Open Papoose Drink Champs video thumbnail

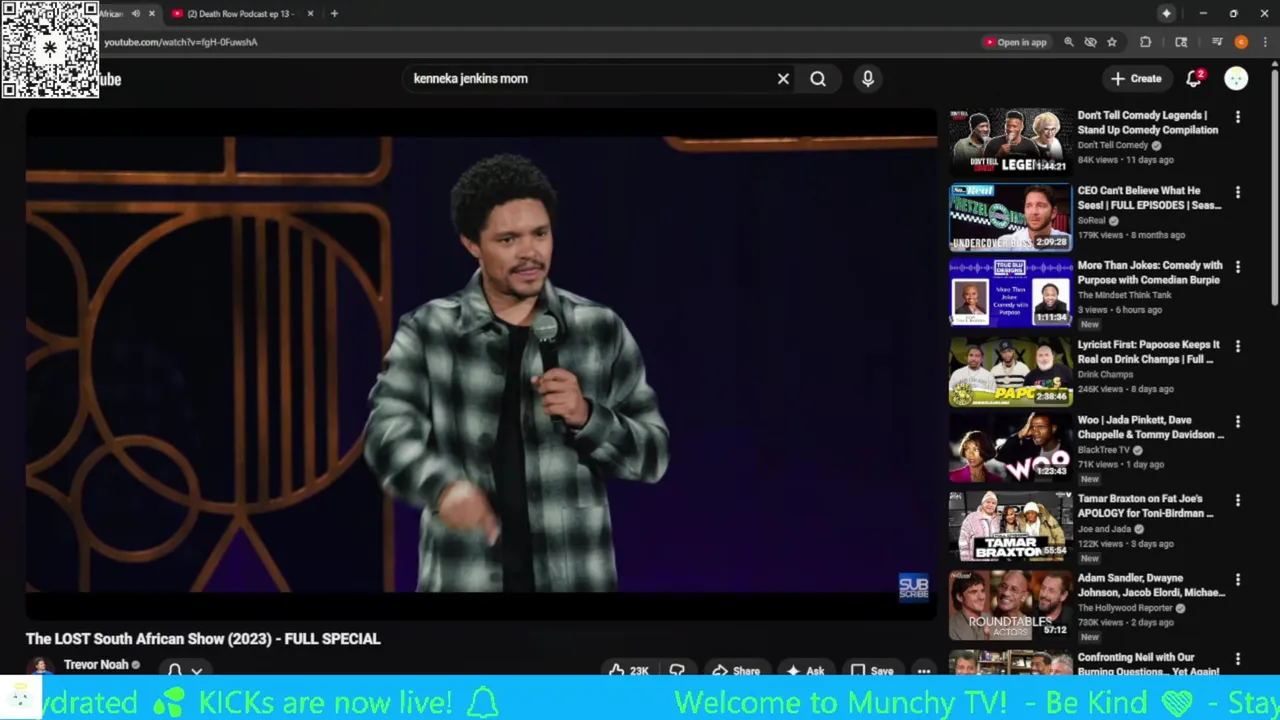point(1010,371)
